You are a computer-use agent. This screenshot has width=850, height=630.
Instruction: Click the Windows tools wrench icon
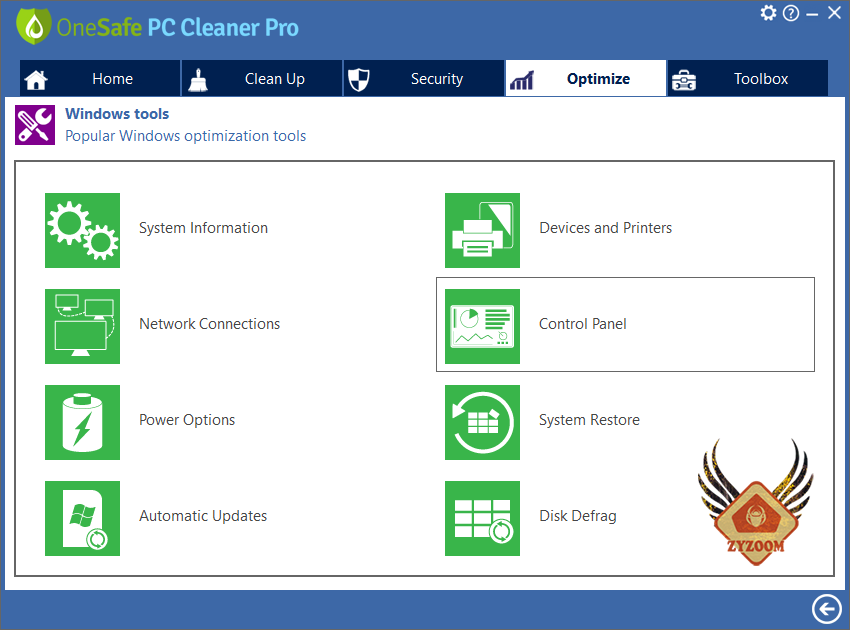point(35,125)
